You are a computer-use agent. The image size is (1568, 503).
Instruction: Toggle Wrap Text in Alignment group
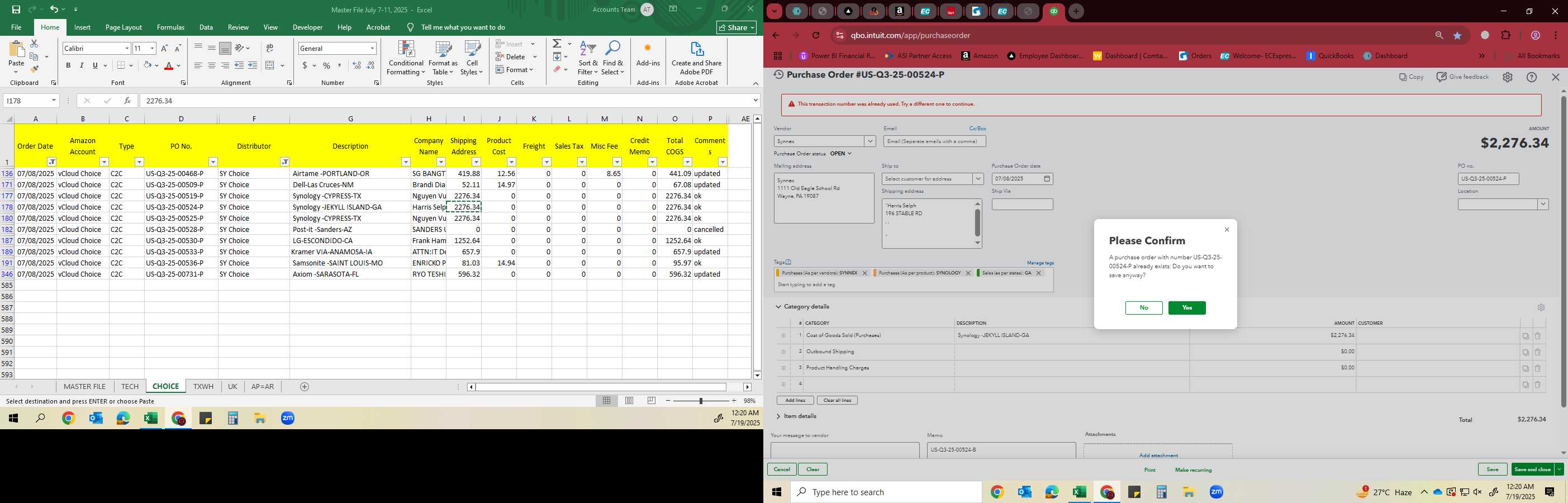270,48
